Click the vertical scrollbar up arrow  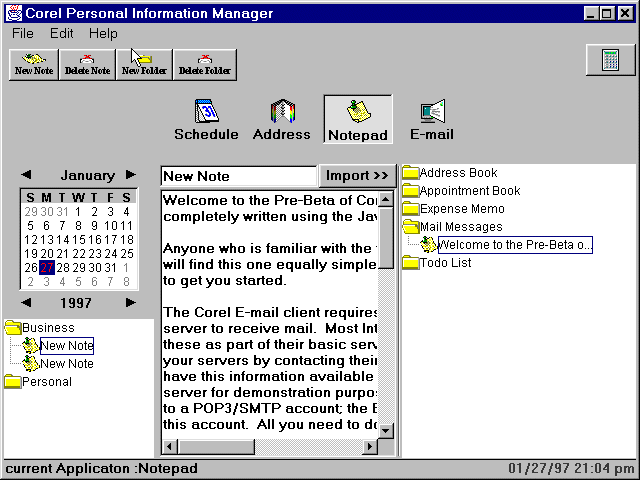386,199
